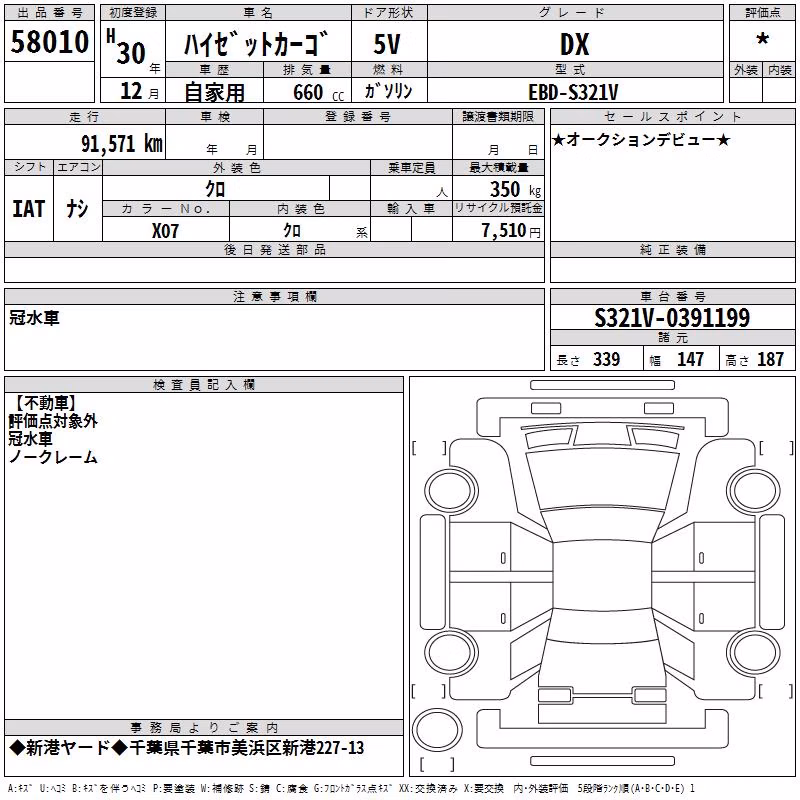Click width value 147

click(690, 359)
